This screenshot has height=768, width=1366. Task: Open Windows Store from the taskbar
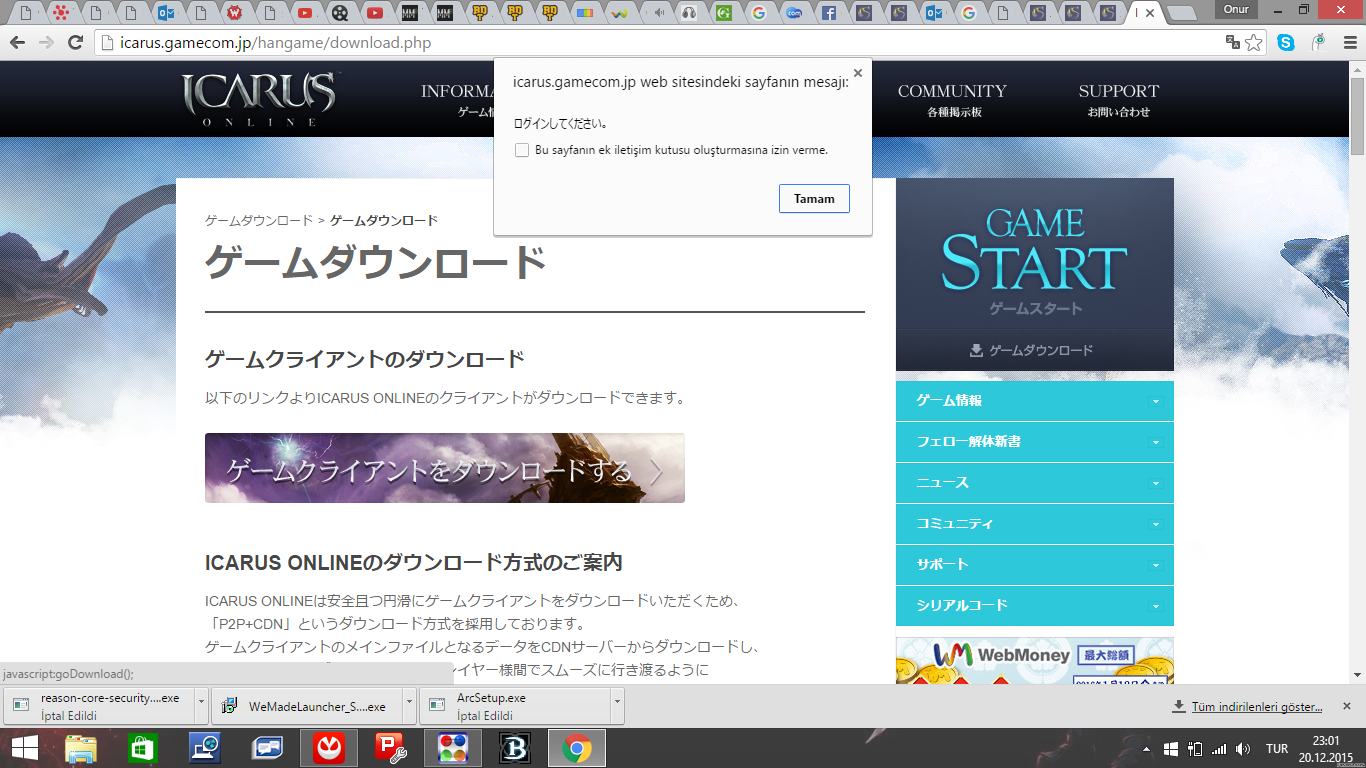(x=143, y=748)
